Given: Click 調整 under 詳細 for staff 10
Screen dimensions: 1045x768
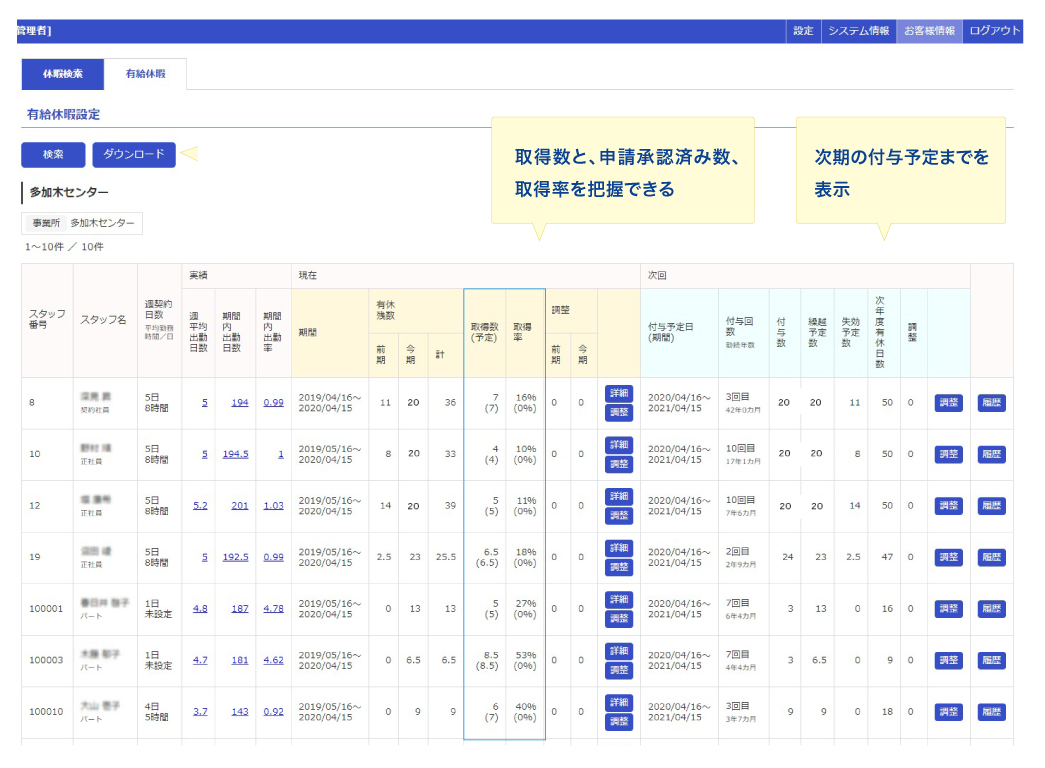Looking at the screenshot, I should coord(619,464).
